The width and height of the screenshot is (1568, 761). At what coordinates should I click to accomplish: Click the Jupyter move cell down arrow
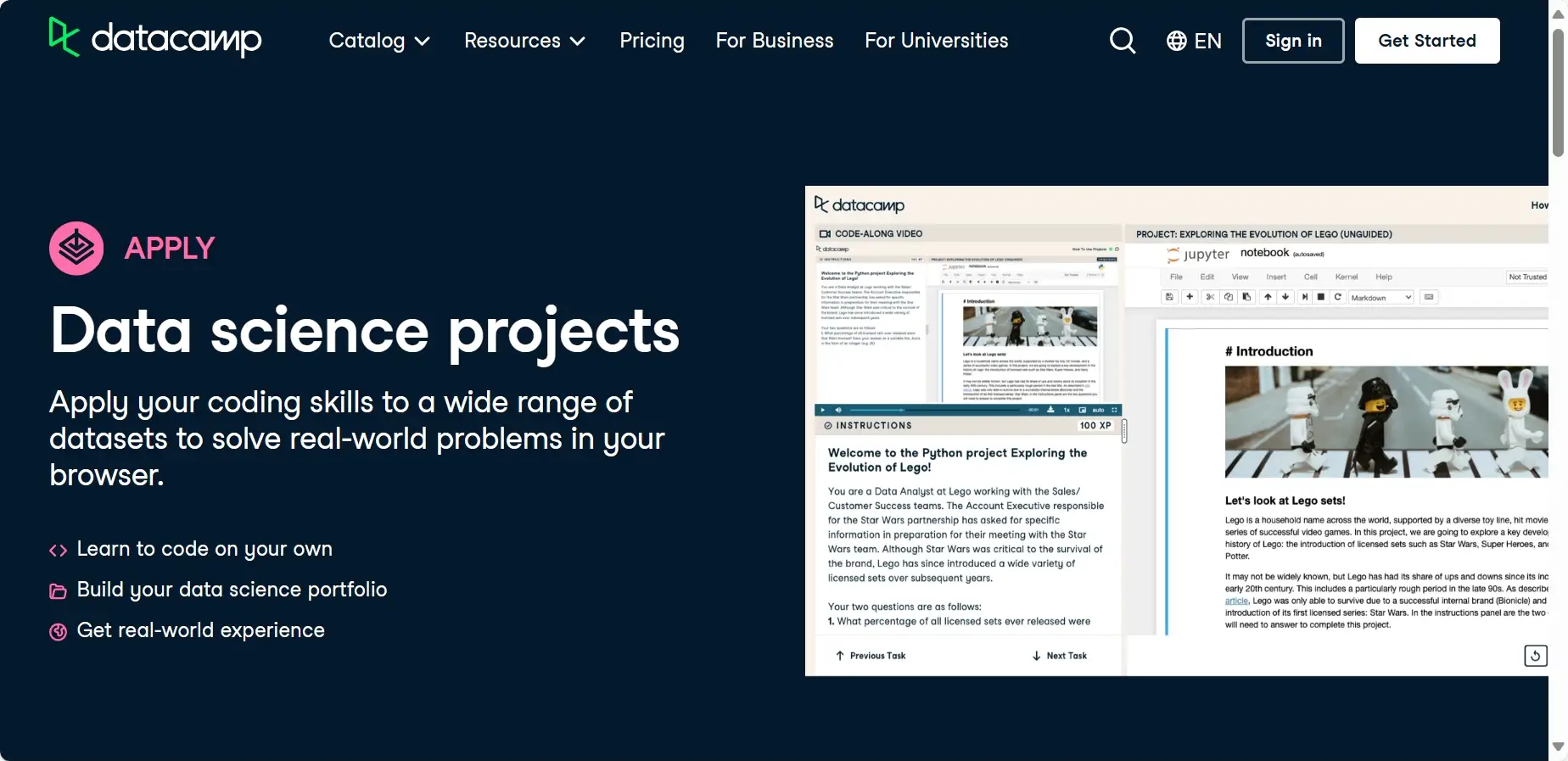[x=1285, y=297]
